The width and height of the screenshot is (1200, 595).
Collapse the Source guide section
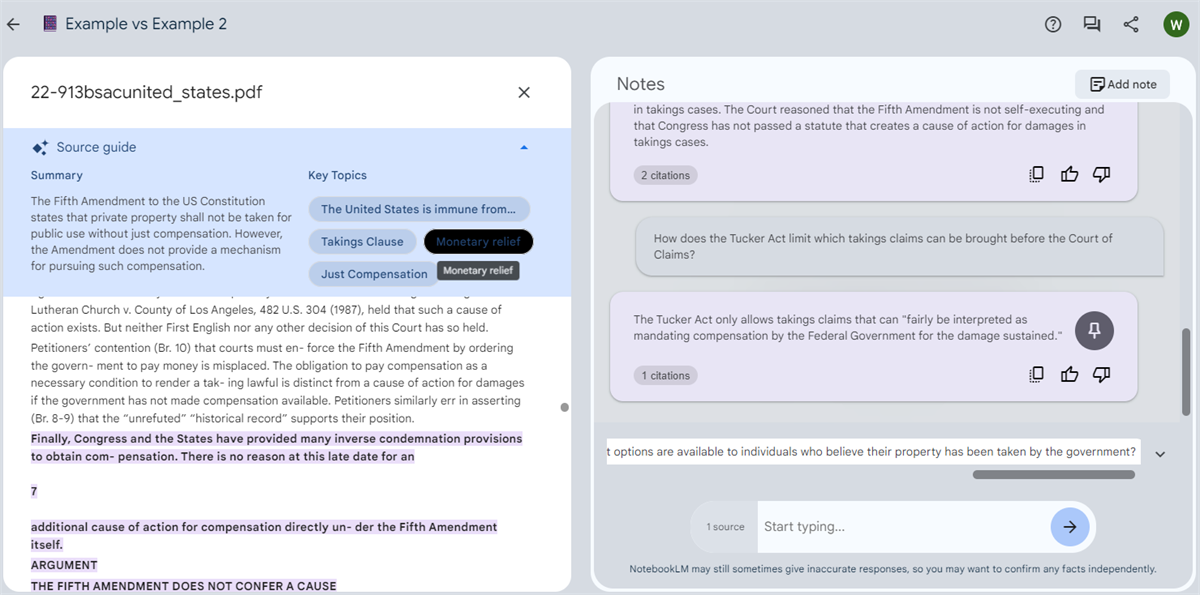pyautogui.click(x=523, y=146)
